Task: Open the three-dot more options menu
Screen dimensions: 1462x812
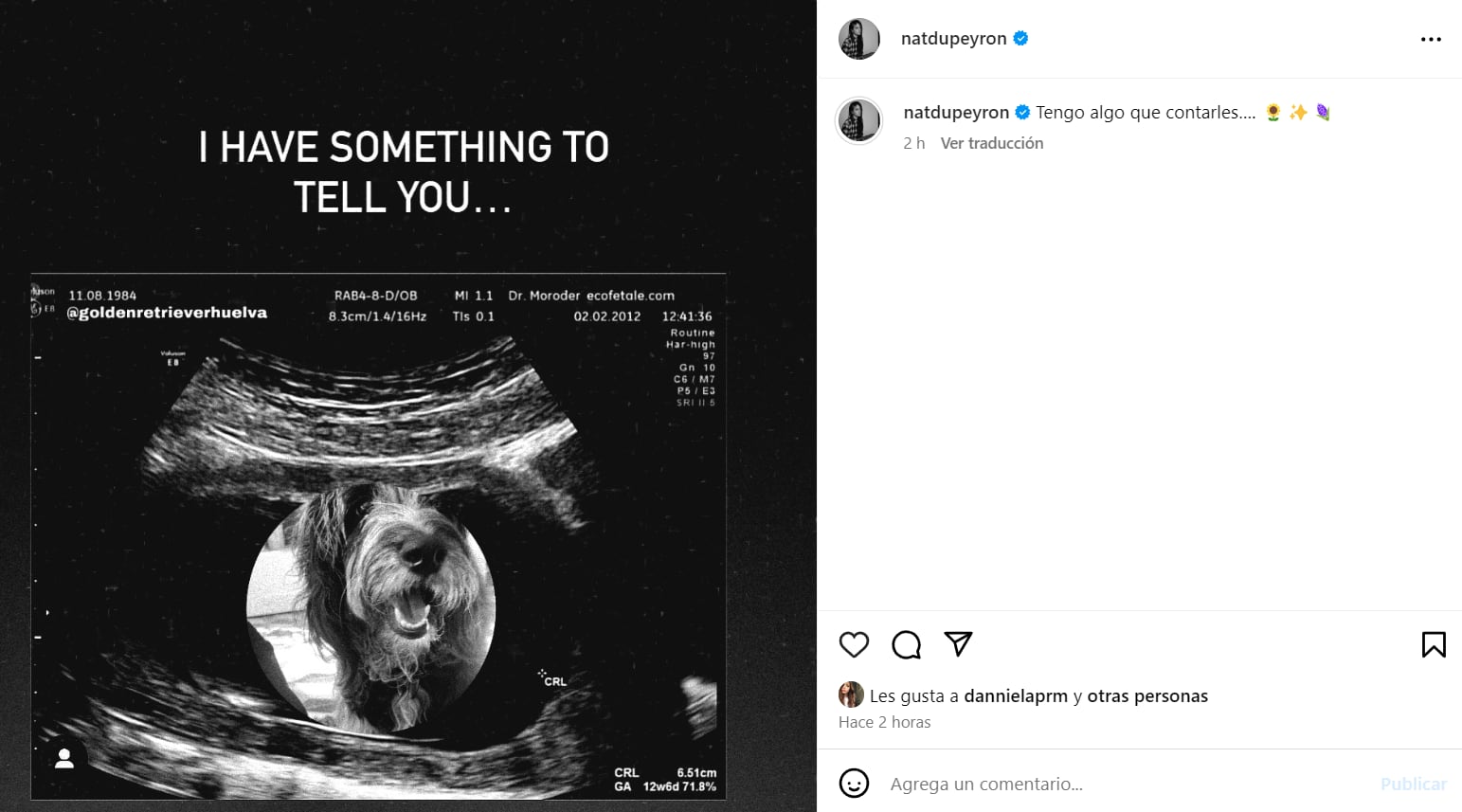Action: tap(1430, 39)
